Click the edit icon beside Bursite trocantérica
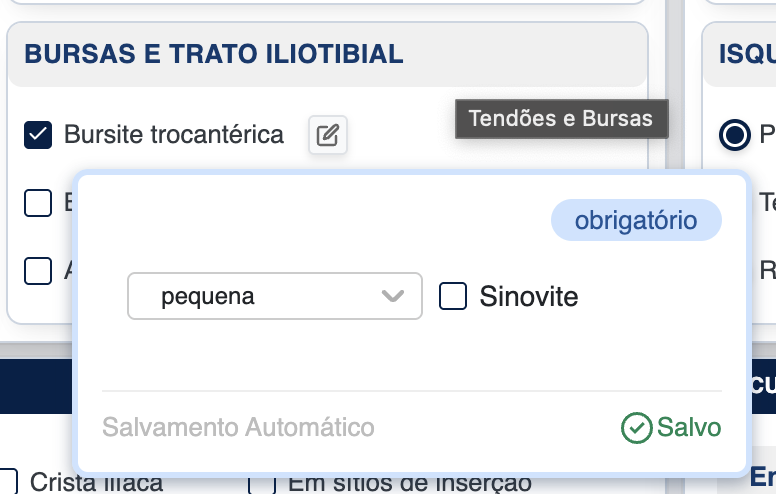The width and height of the screenshot is (776, 494). click(327, 135)
